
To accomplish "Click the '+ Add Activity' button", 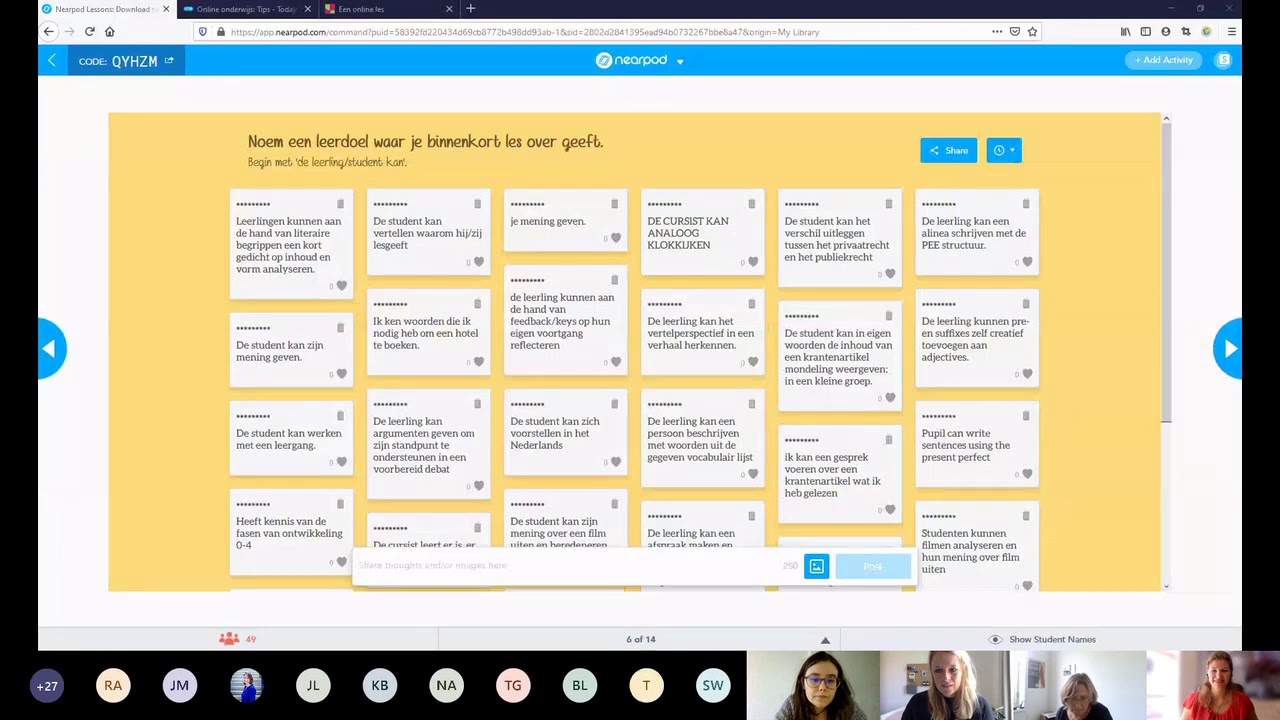I will click(x=1164, y=60).
